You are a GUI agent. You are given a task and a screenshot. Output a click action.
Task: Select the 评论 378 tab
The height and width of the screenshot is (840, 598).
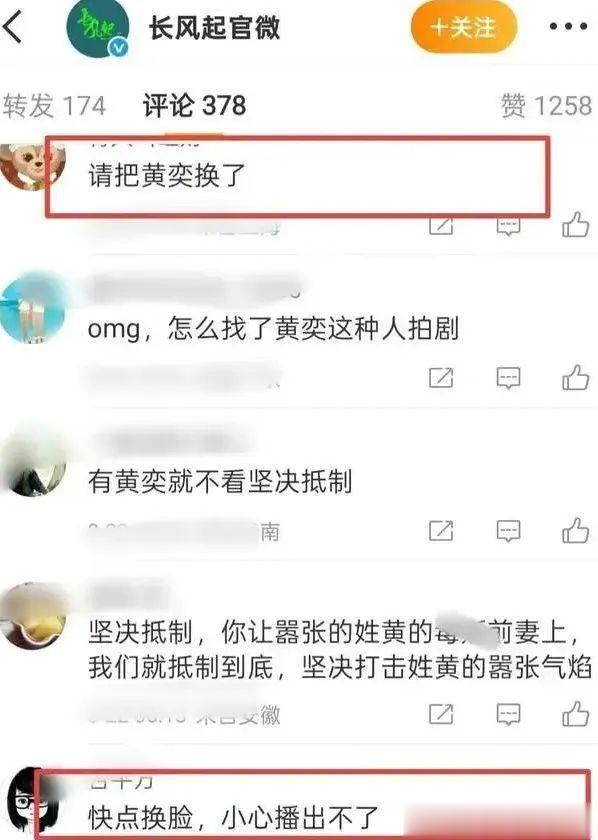point(195,106)
